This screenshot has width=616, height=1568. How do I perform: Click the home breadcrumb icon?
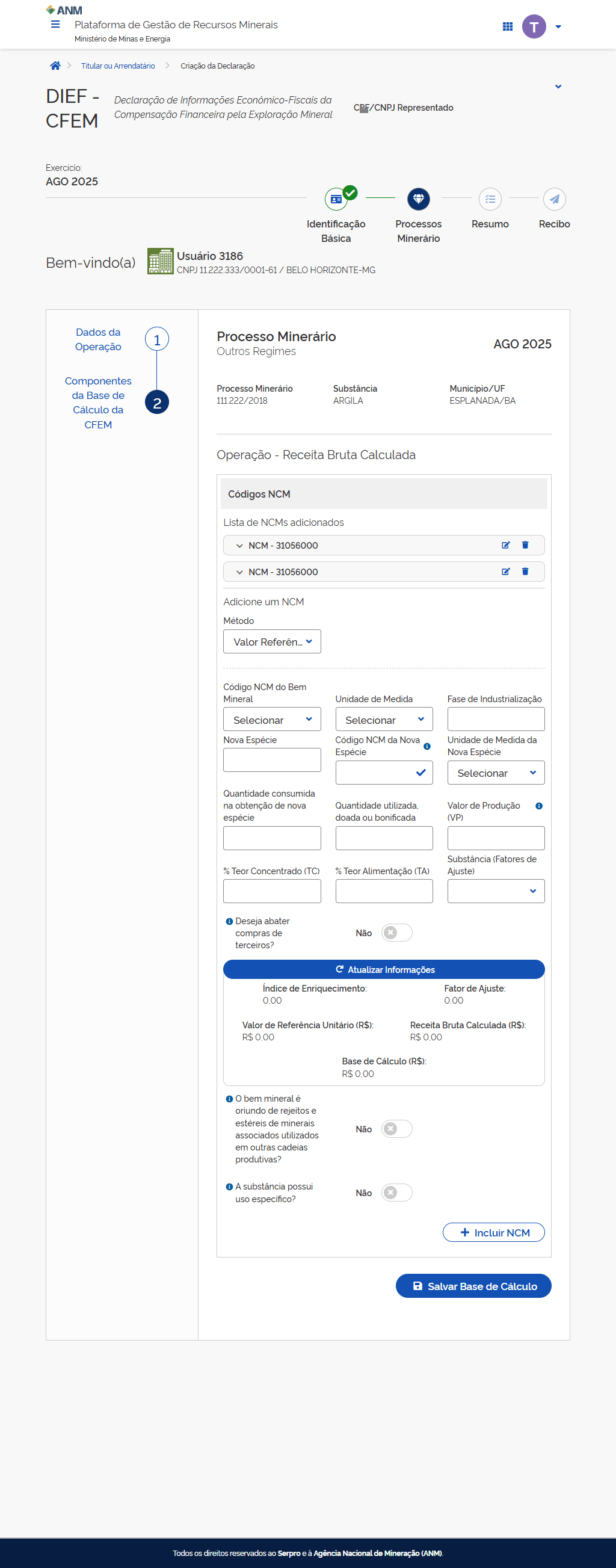(x=55, y=66)
